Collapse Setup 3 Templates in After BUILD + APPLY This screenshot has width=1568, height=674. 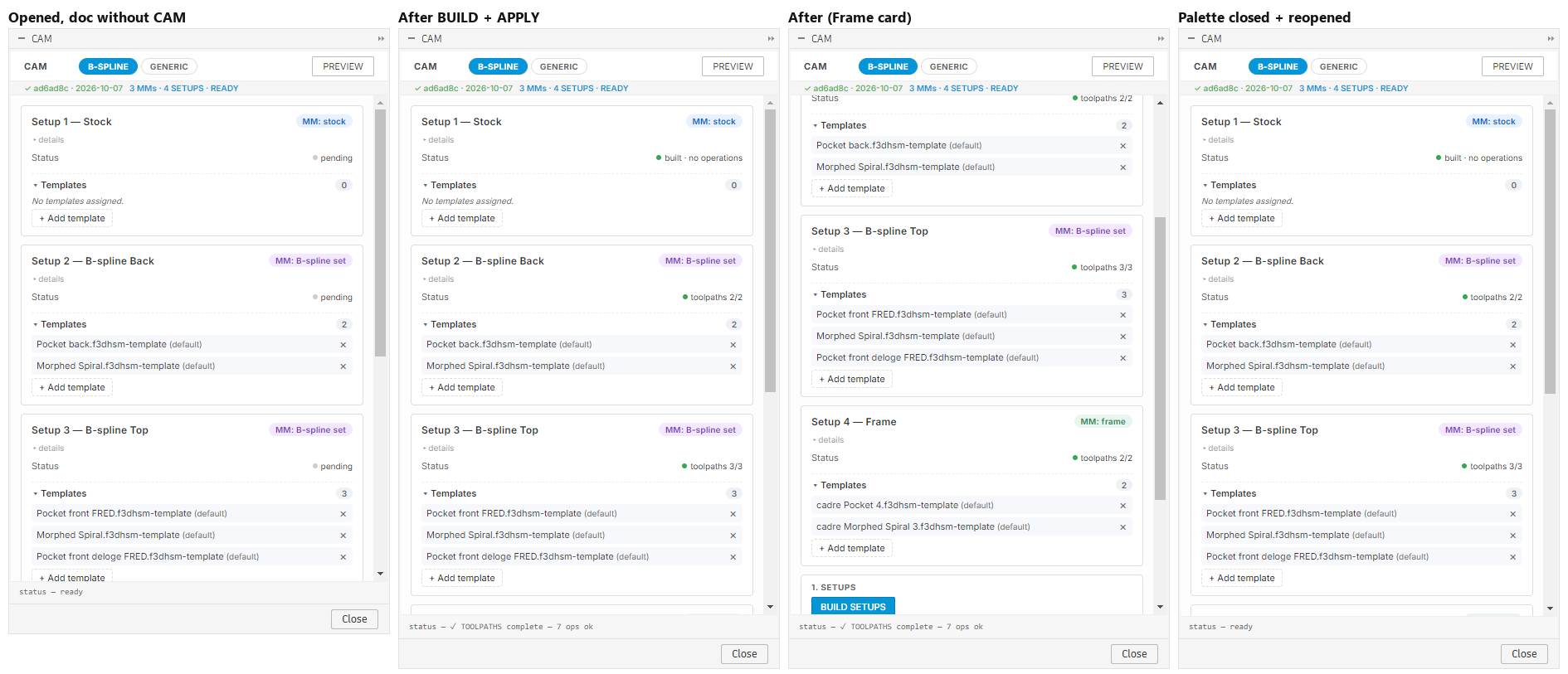(x=450, y=494)
